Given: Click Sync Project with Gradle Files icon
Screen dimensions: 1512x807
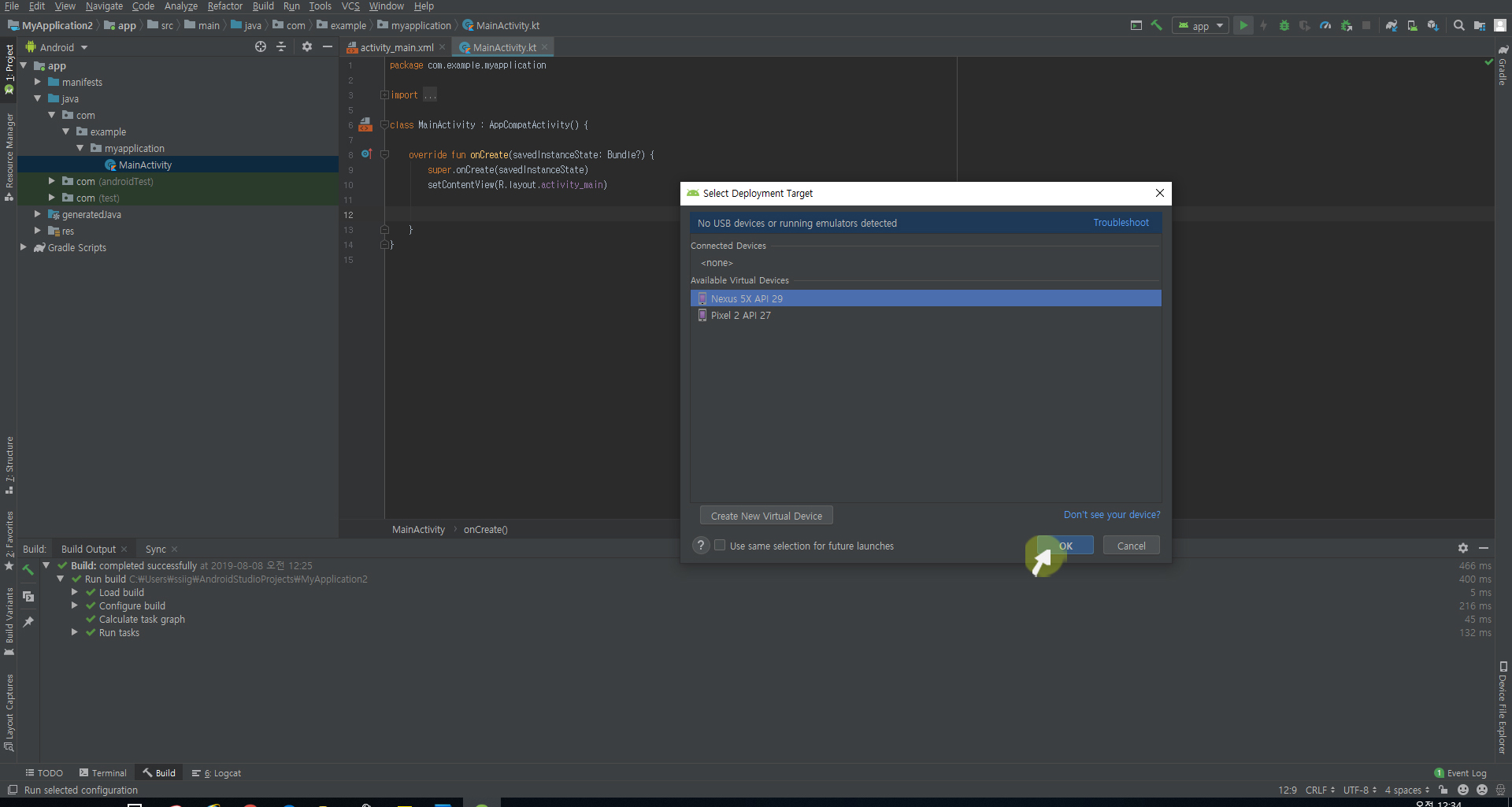Looking at the screenshot, I should pyautogui.click(x=1392, y=25).
